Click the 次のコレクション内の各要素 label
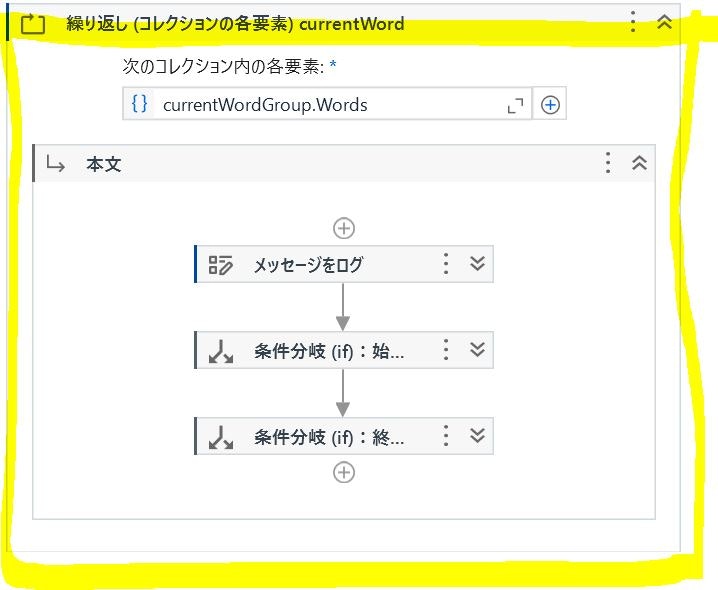This screenshot has width=718, height=590. tap(223, 67)
